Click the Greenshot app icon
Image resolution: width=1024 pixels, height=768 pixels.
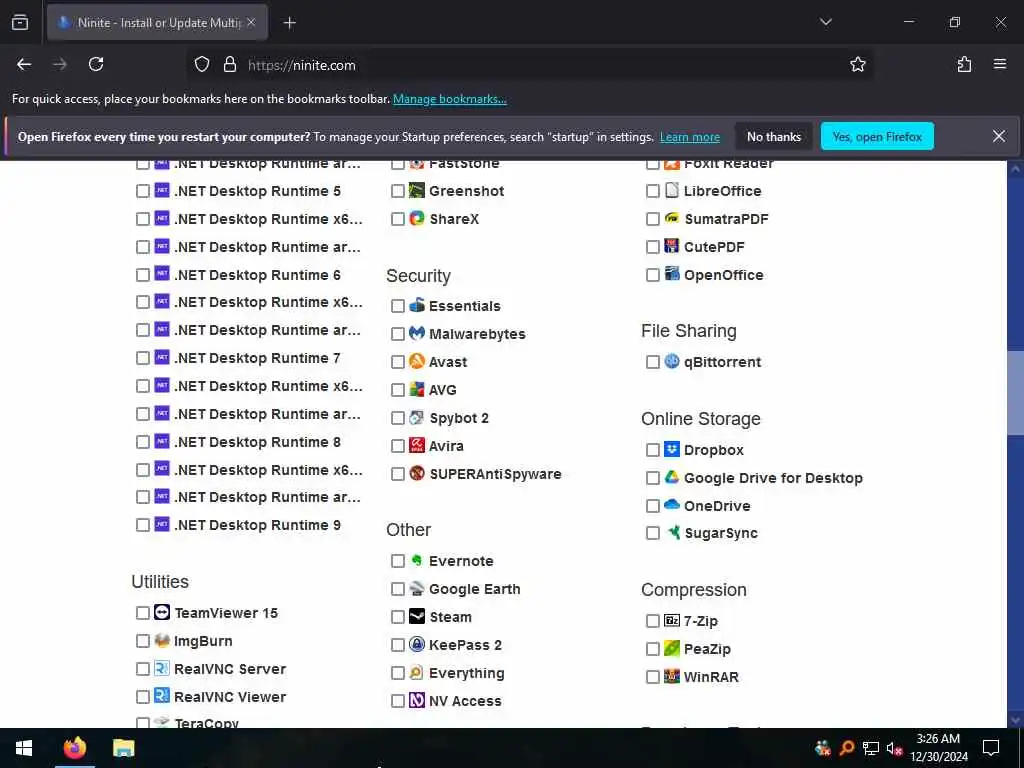(x=417, y=191)
